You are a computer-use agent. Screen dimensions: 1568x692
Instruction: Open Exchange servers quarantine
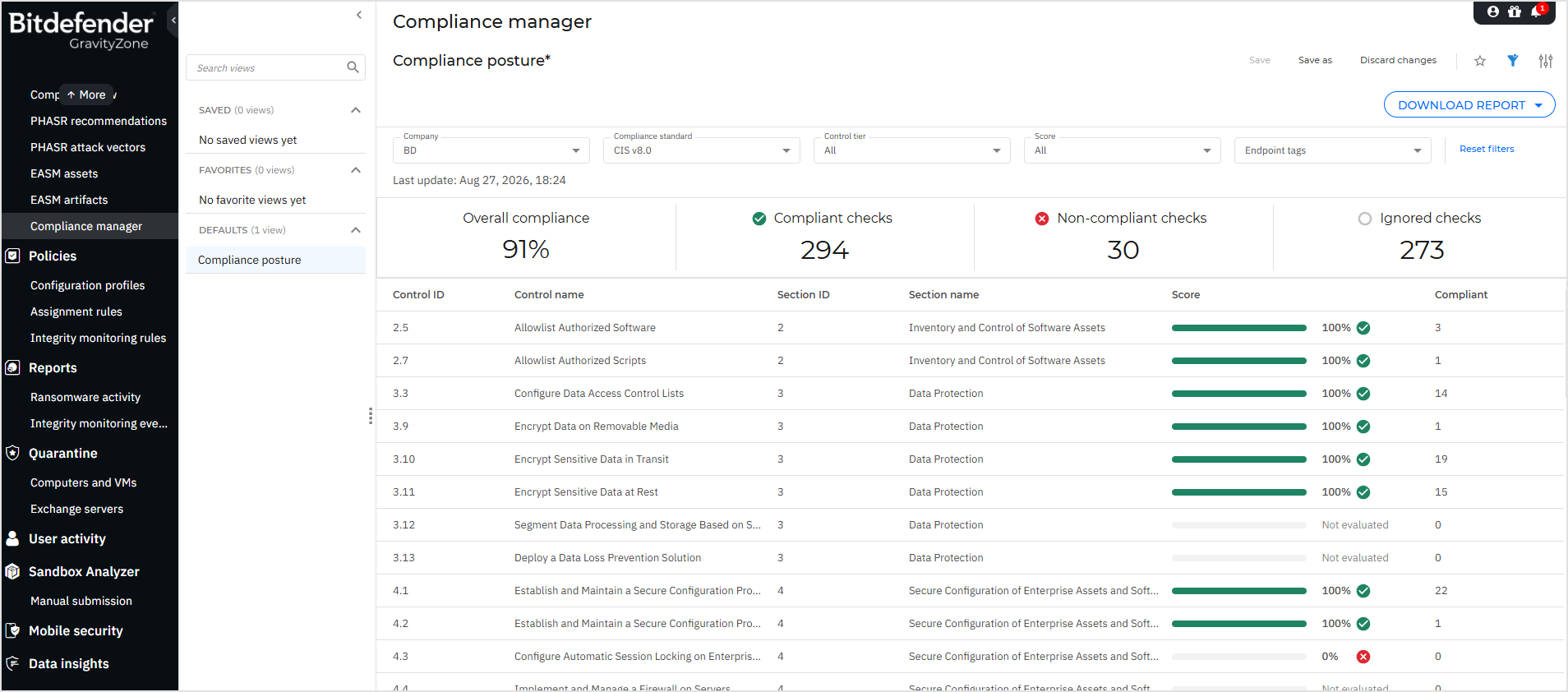coord(76,509)
